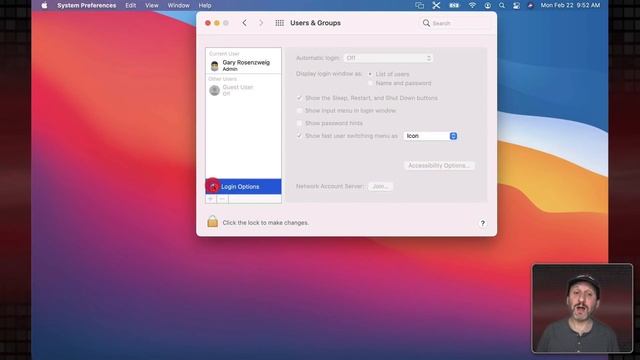
Task: Toggle Show Input menu in login window
Action: coord(299,111)
